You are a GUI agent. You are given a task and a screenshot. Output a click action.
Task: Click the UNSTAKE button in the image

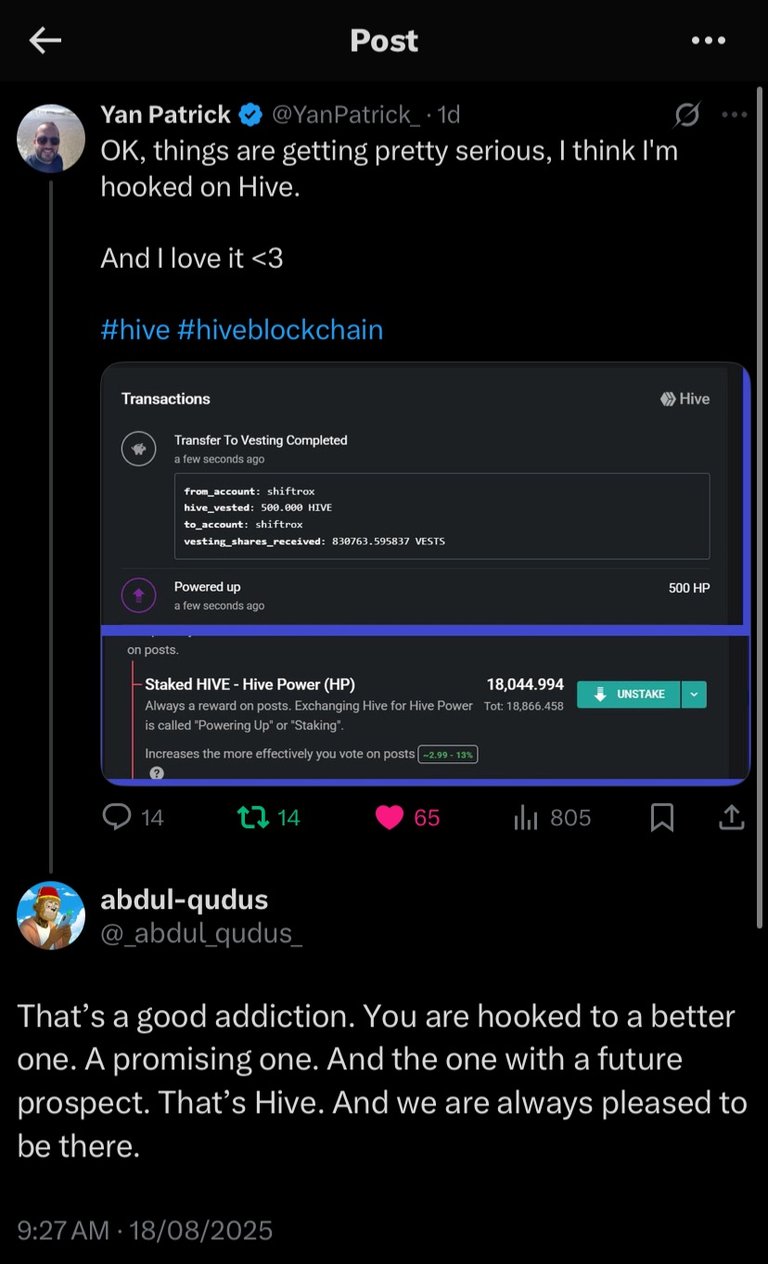(x=629, y=694)
